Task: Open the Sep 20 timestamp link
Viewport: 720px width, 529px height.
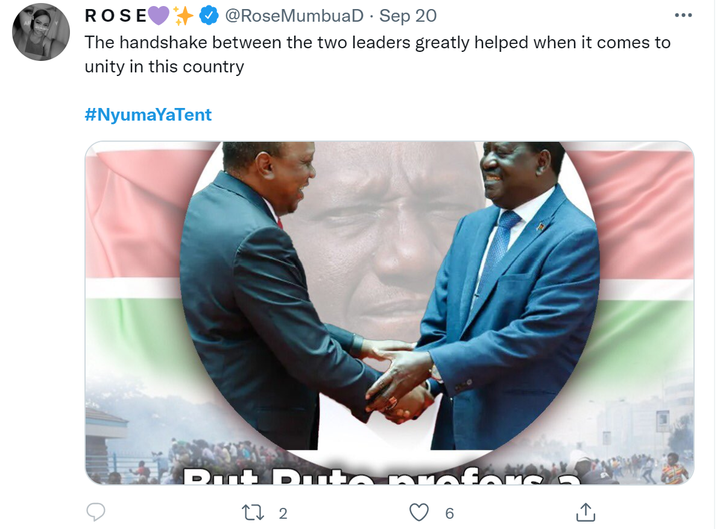Action: click(408, 16)
